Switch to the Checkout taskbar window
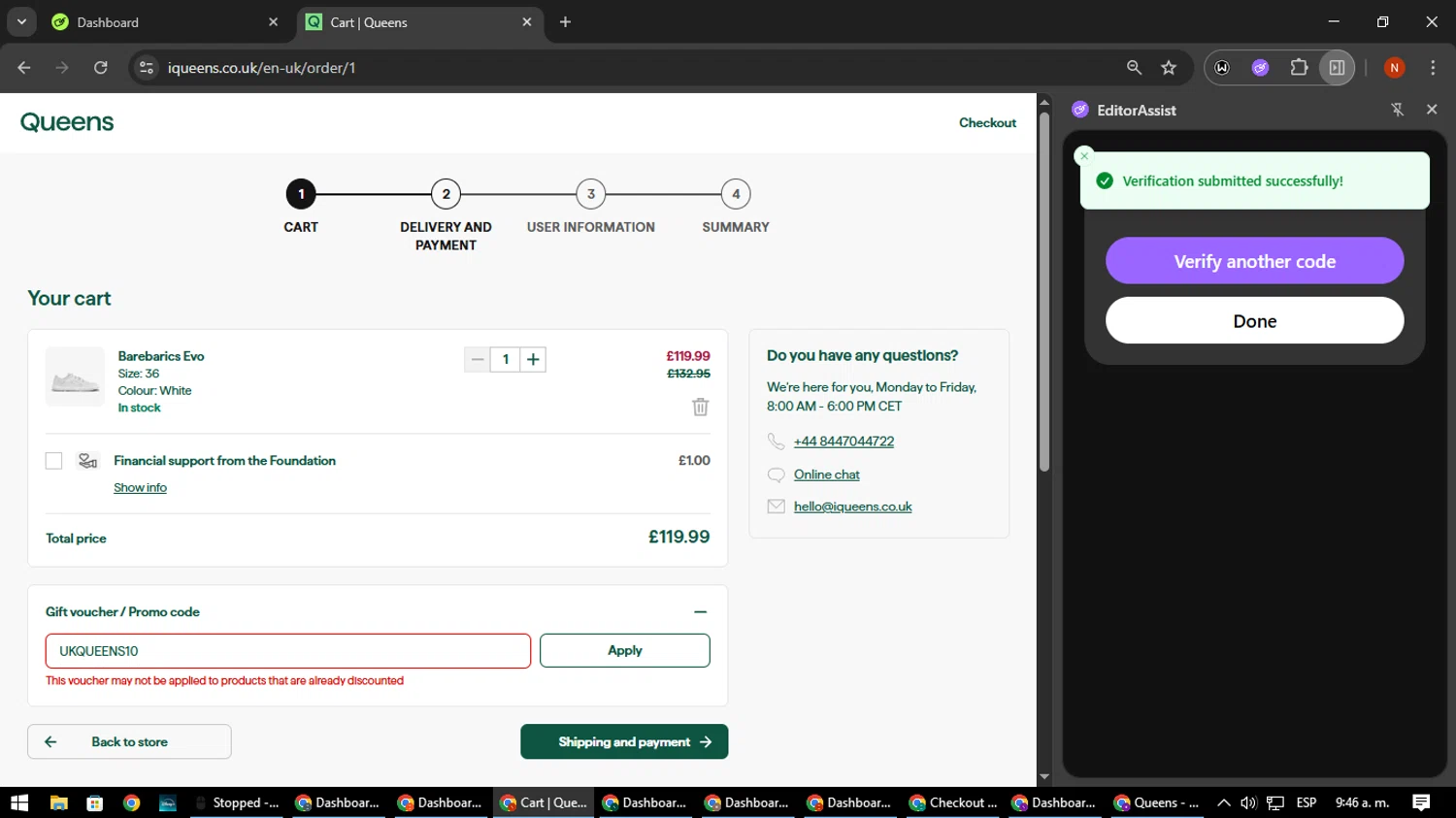The image size is (1456, 818). coord(953,802)
